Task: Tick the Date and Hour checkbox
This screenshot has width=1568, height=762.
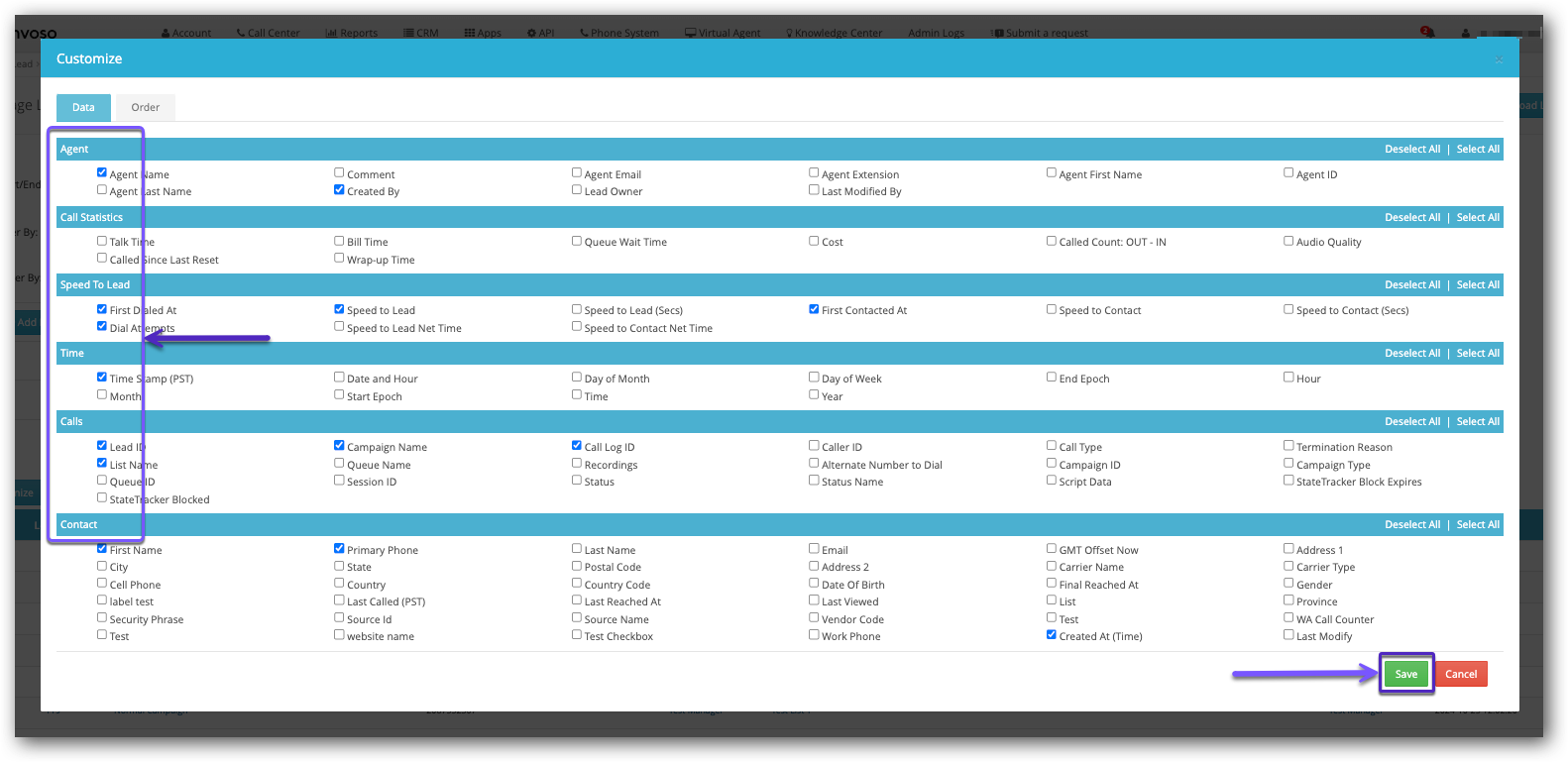Action: pos(339,377)
